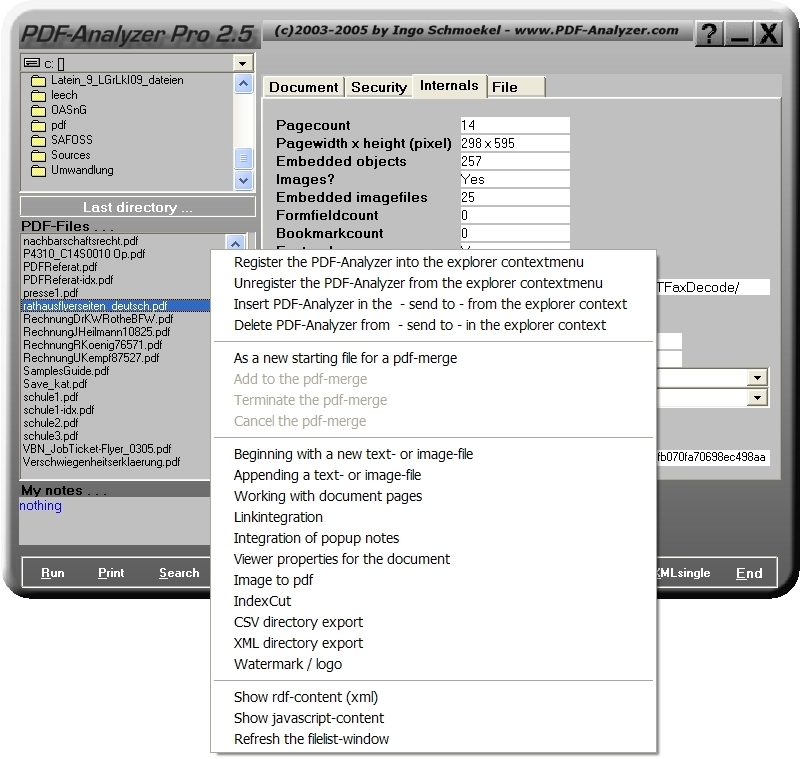Viewport: 801px width, 759px height.
Task: Choose As a new starting file for pdf-merge
Action: tap(433, 359)
